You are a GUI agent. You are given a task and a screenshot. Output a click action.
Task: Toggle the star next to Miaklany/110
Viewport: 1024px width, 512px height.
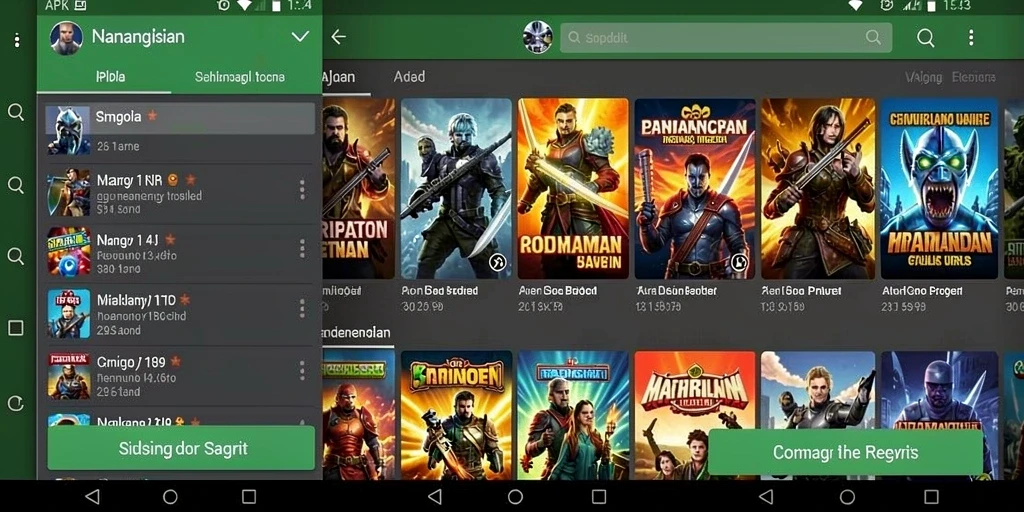click(185, 300)
